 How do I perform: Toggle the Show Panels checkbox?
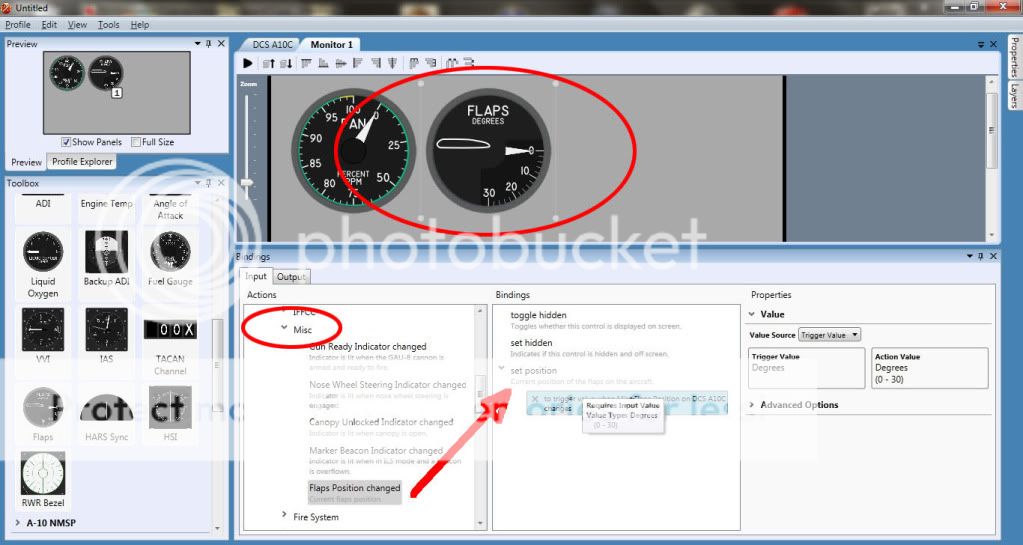click(x=66, y=142)
